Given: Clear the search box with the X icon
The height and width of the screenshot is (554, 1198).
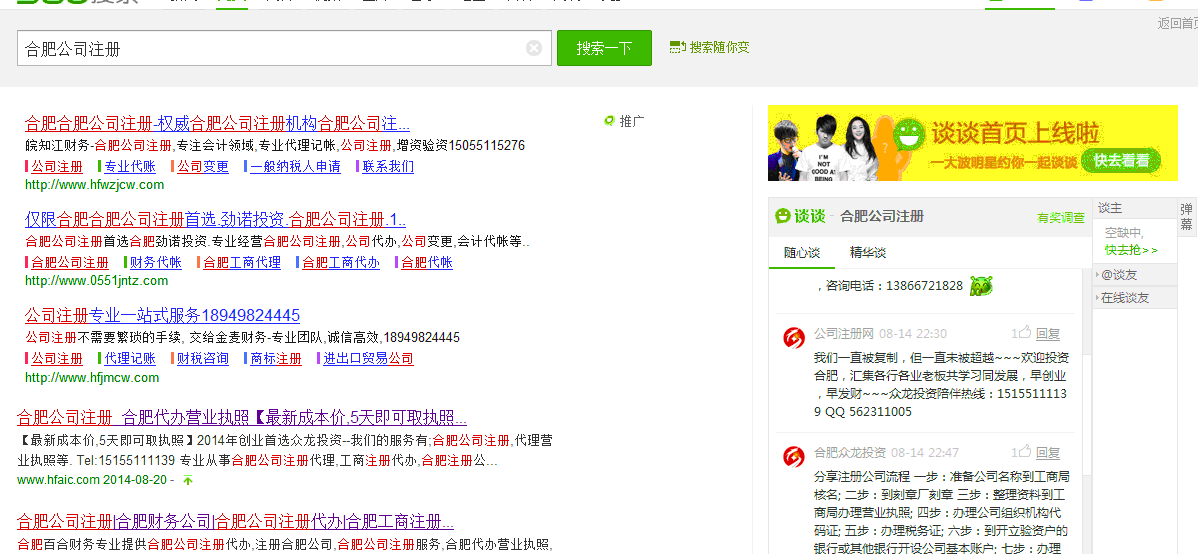Looking at the screenshot, I should point(534,48).
